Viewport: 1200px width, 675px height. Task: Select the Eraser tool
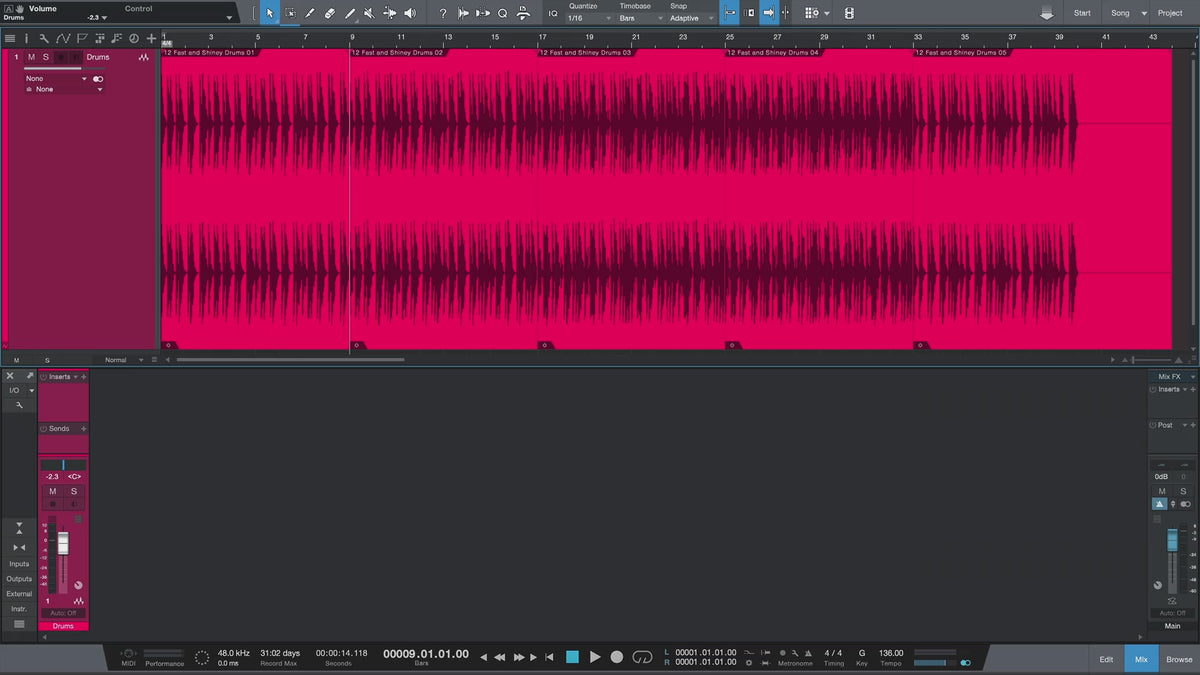329,13
